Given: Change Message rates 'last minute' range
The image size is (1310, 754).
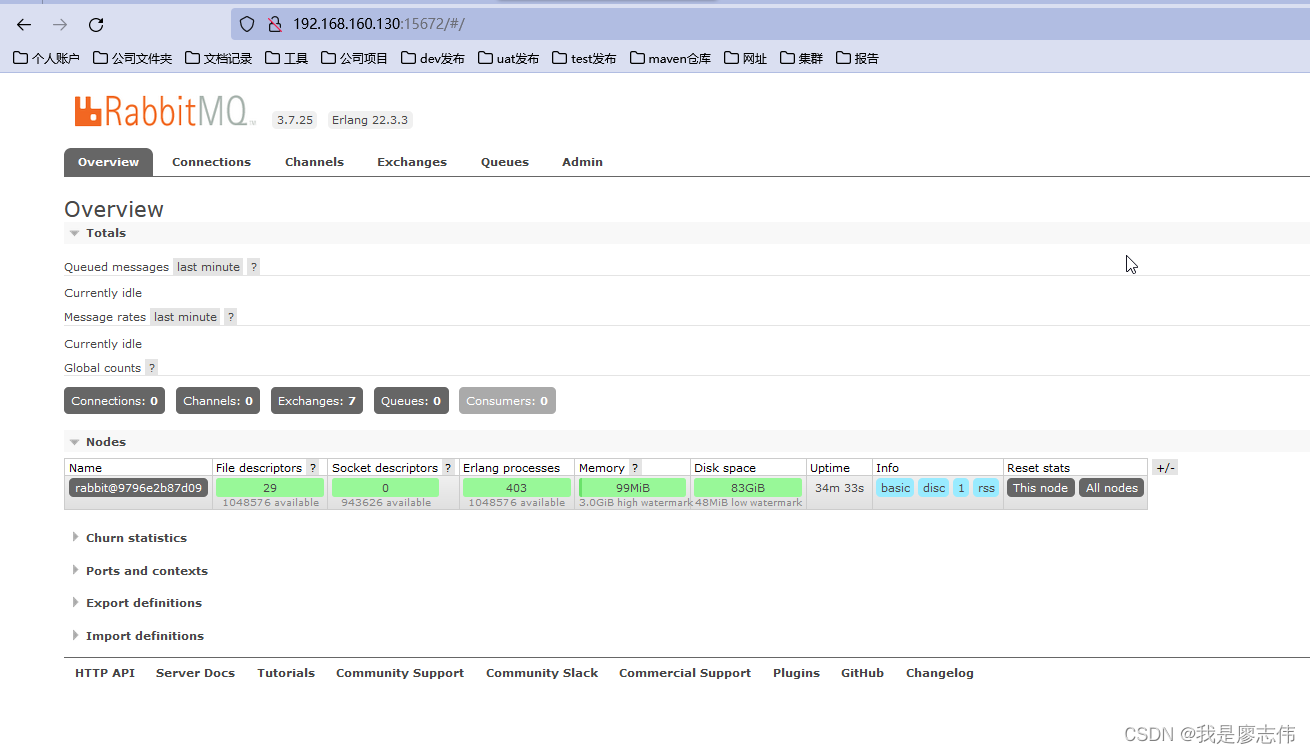Looking at the screenshot, I should pyautogui.click(x=185, y=317).
